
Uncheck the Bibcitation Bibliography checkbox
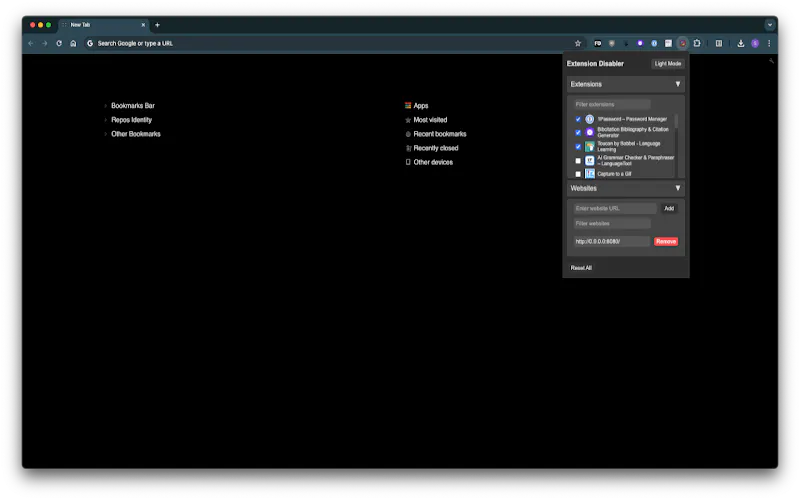click(x=578, y=133)
